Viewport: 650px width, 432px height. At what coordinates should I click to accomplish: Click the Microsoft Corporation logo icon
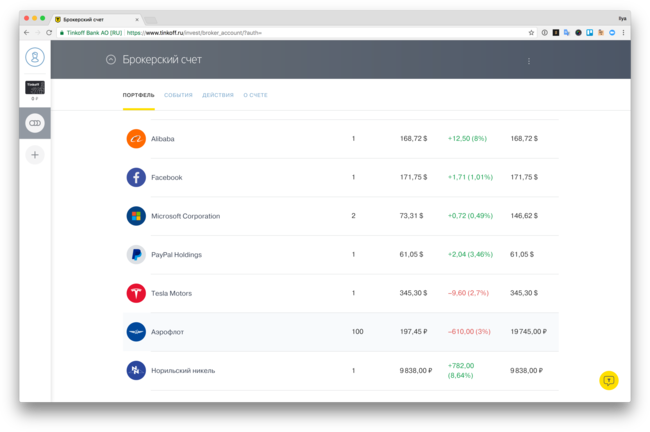(136, 216)
